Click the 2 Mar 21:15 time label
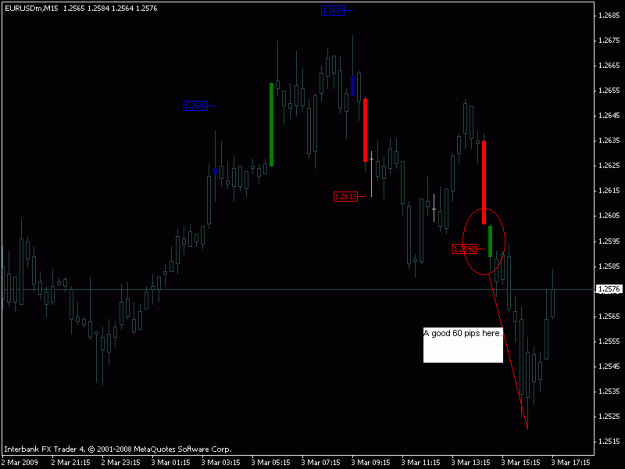Viewport: 625px width, 469px height. click(x=71, y=463)
